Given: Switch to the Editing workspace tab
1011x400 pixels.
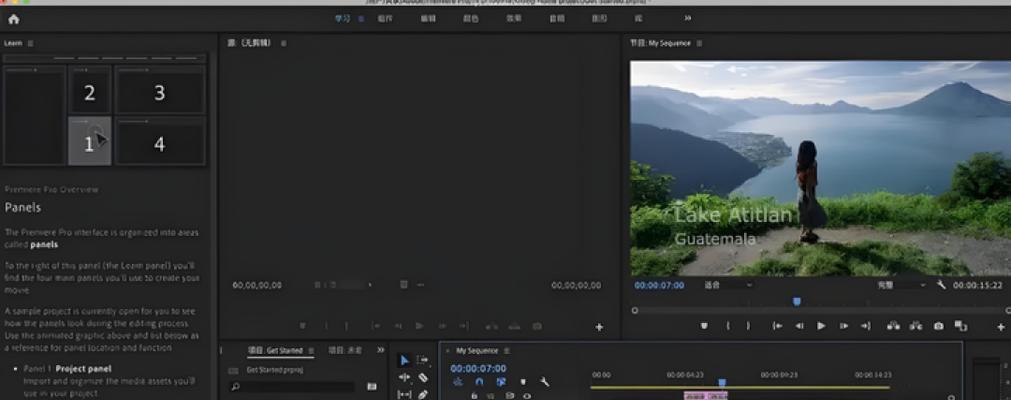Looking at the screenshot, I should click(x=428, y=19).
